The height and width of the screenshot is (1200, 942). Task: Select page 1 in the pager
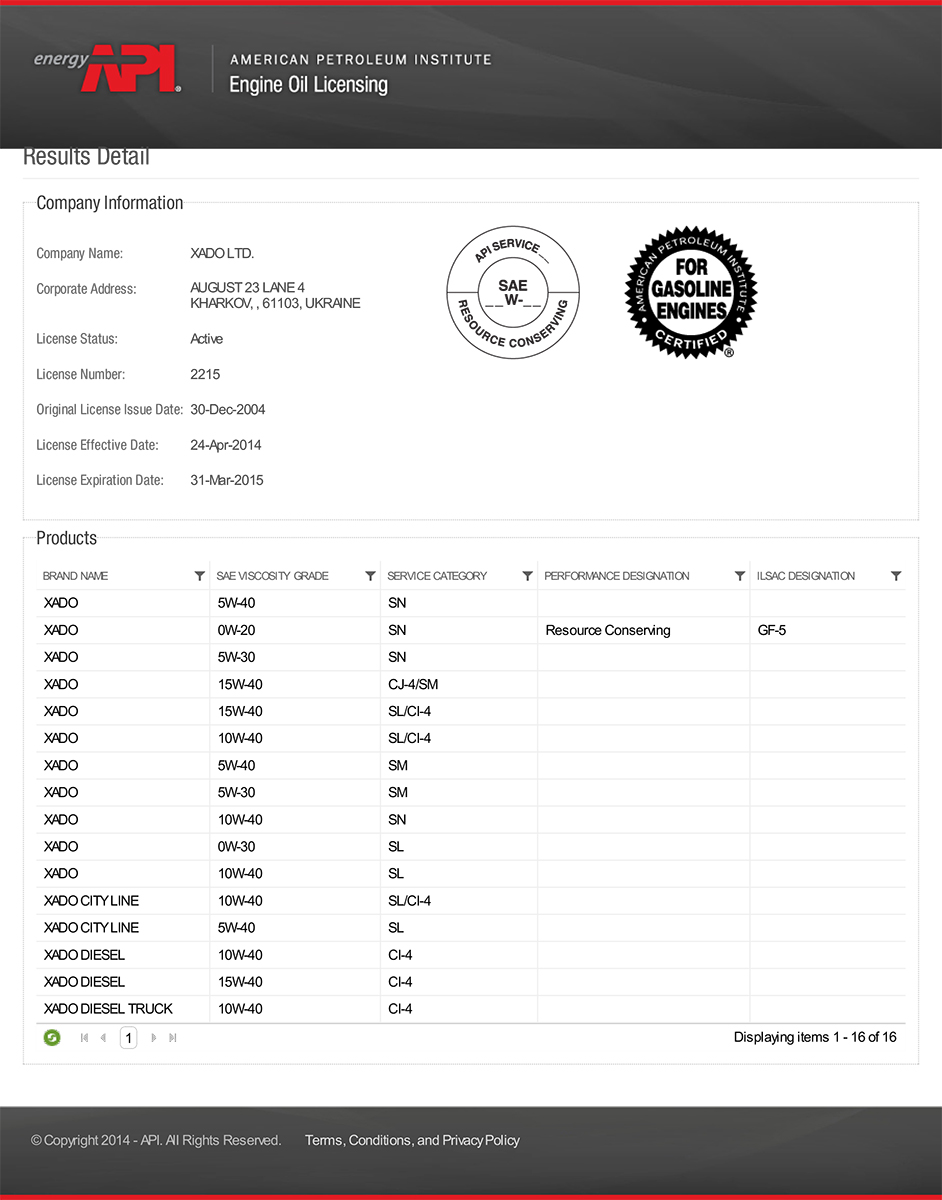pos(128,1038)
